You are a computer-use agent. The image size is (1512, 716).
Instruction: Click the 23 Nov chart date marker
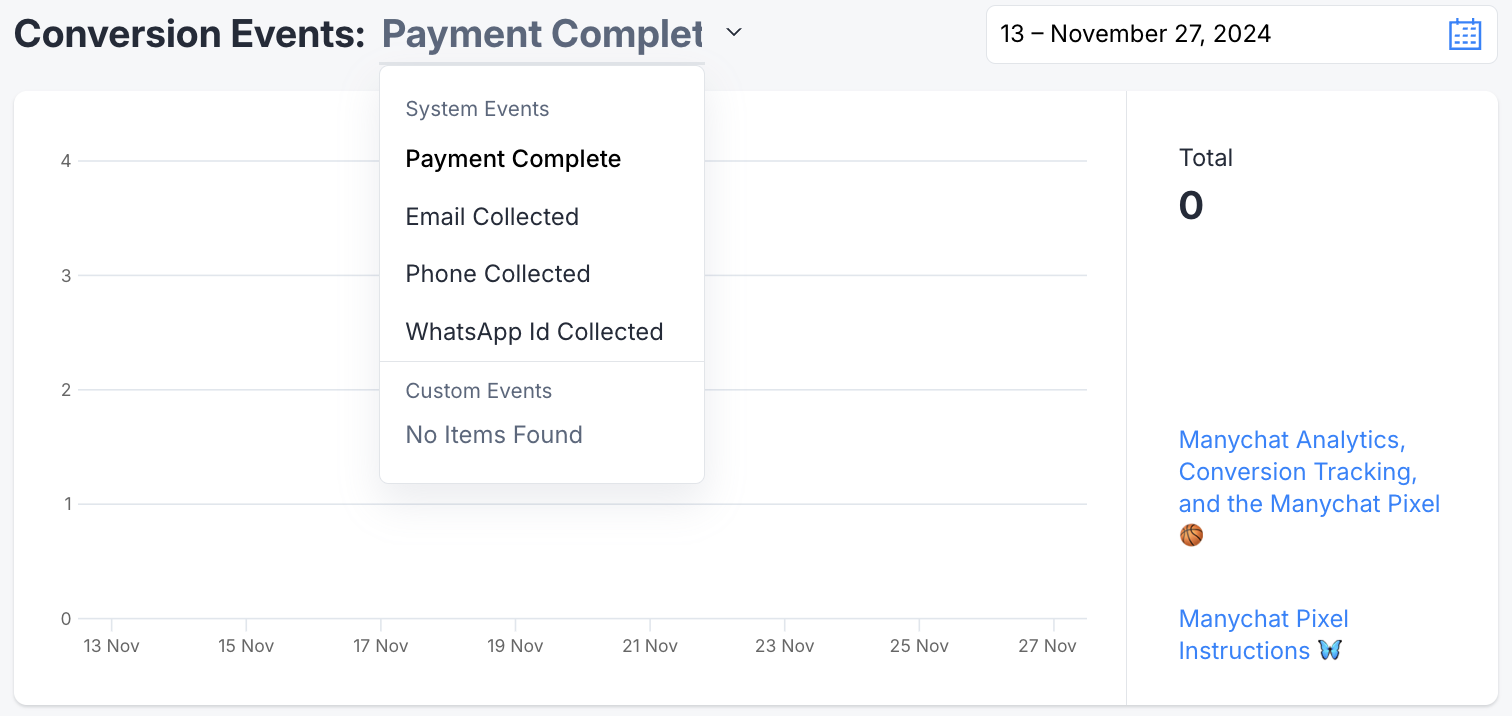[785, 646]
